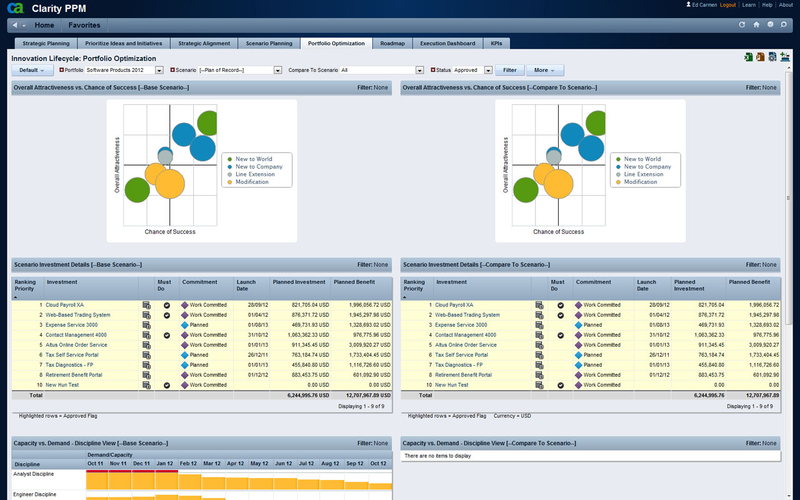Switch to the Scenario Planning tab
The image size is (800, 500).
(x=269, y=43)
